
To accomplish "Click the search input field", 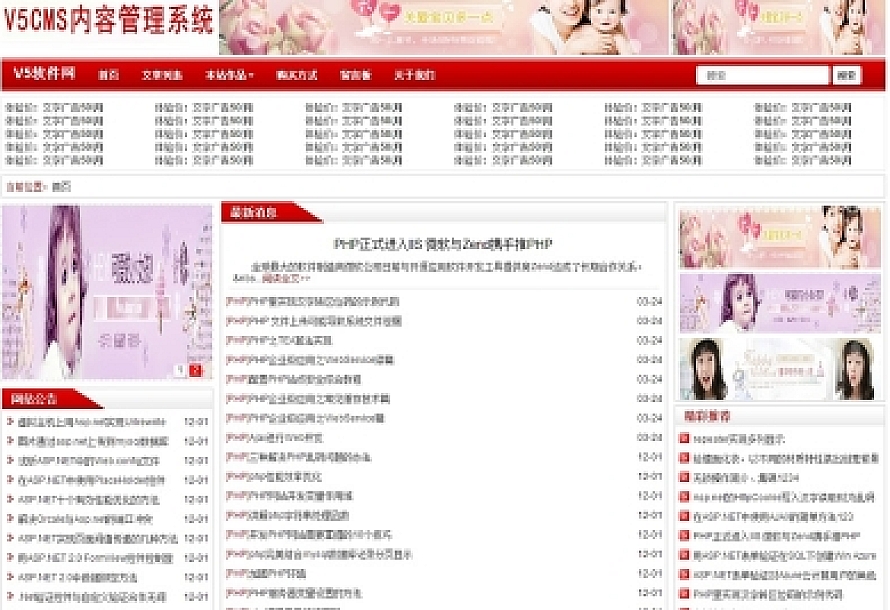I will [x=761, y=75].
